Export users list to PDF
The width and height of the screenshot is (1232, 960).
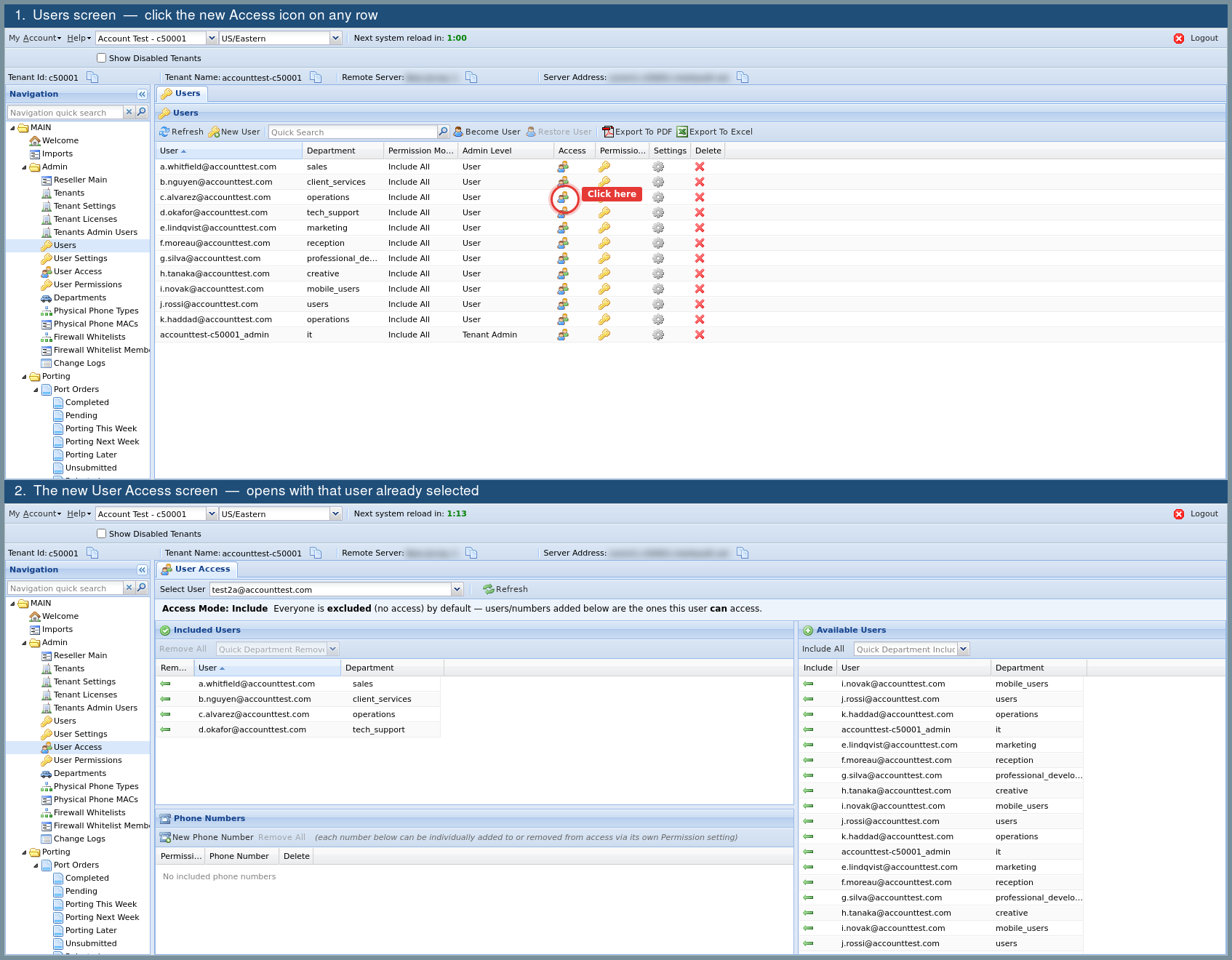click(x=637, y=132)
